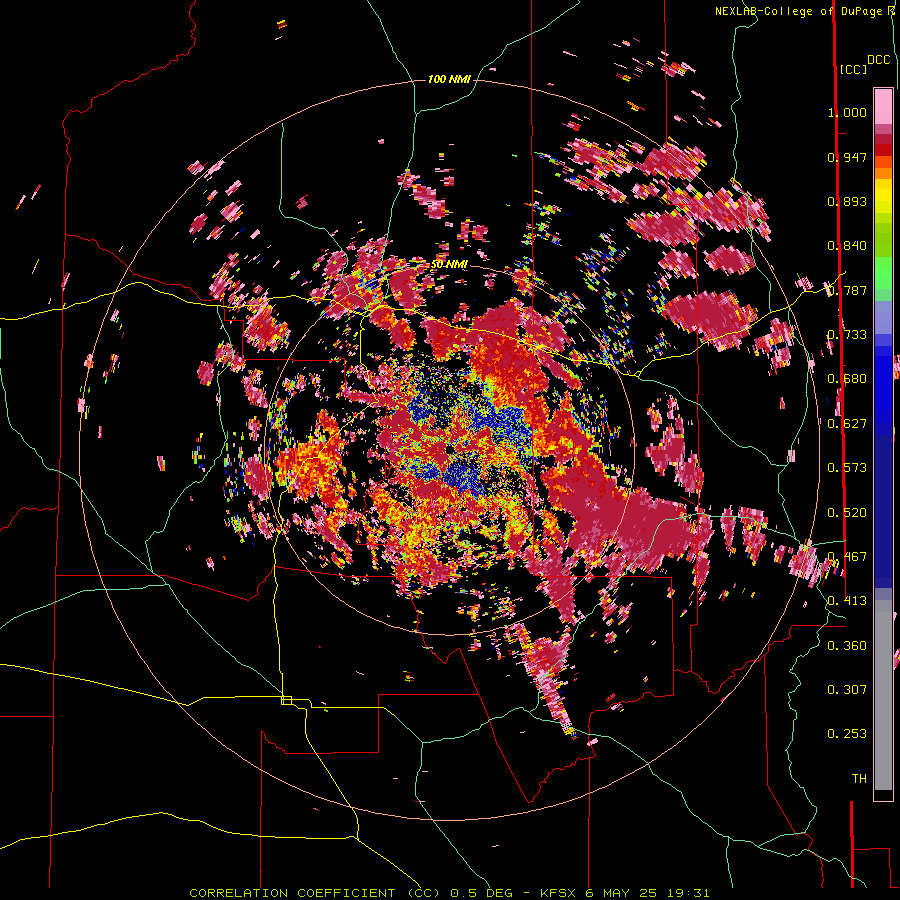Click the 0.627 legend value
900x900 pixels.
click(847, 424)
